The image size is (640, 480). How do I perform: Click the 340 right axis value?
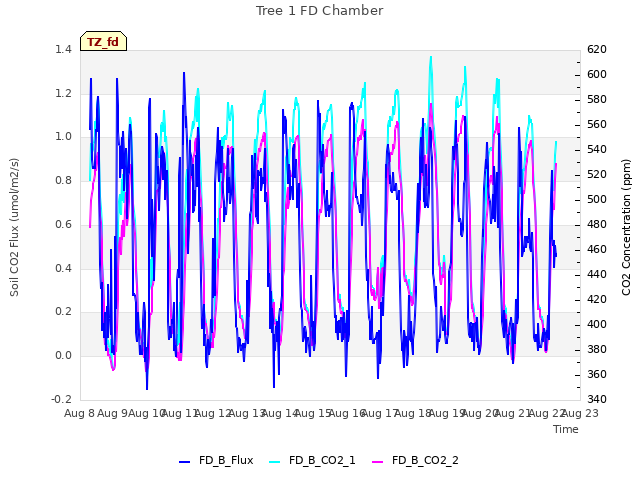(x=597, y=399)
